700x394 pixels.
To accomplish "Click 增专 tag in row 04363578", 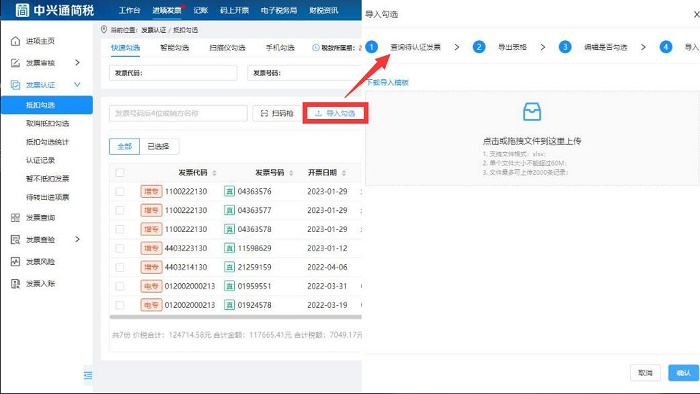I will [x=151, y=229].
